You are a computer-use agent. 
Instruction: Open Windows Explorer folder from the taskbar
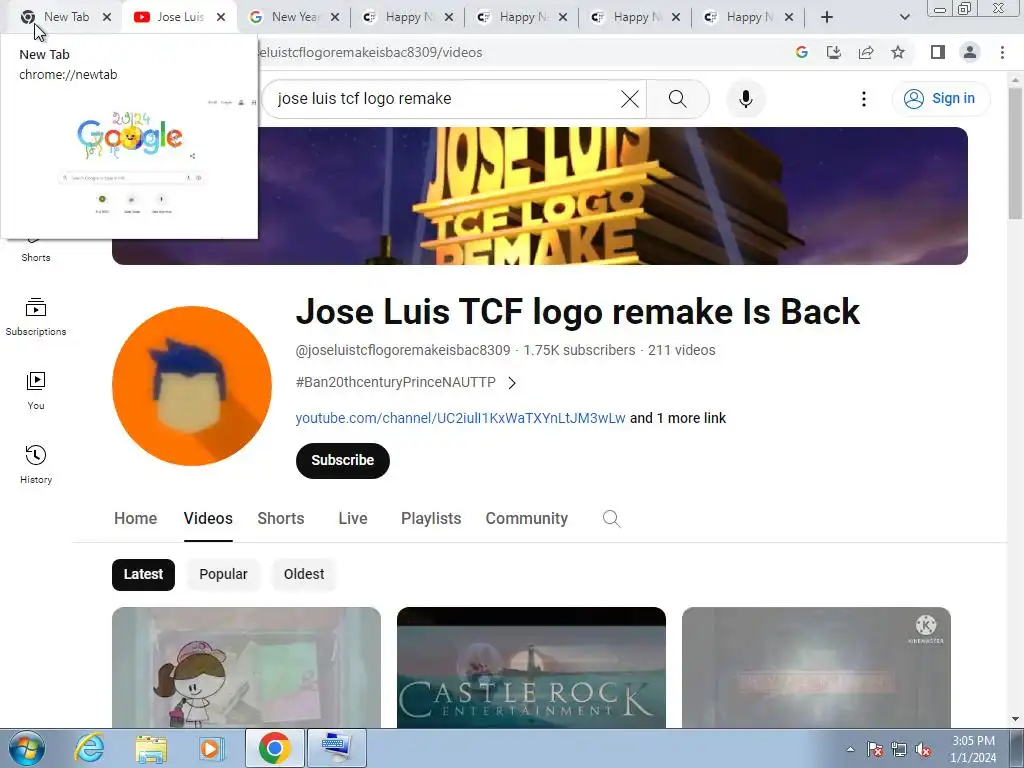150,748
